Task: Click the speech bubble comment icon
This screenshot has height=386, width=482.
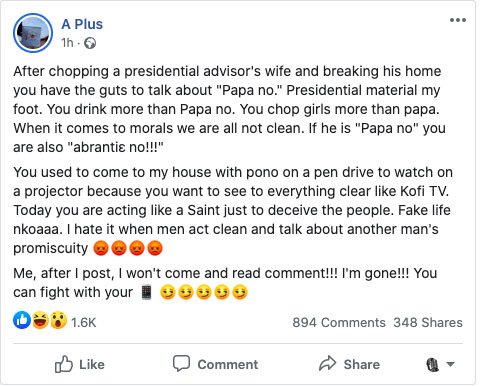Action: click(181, 363)
